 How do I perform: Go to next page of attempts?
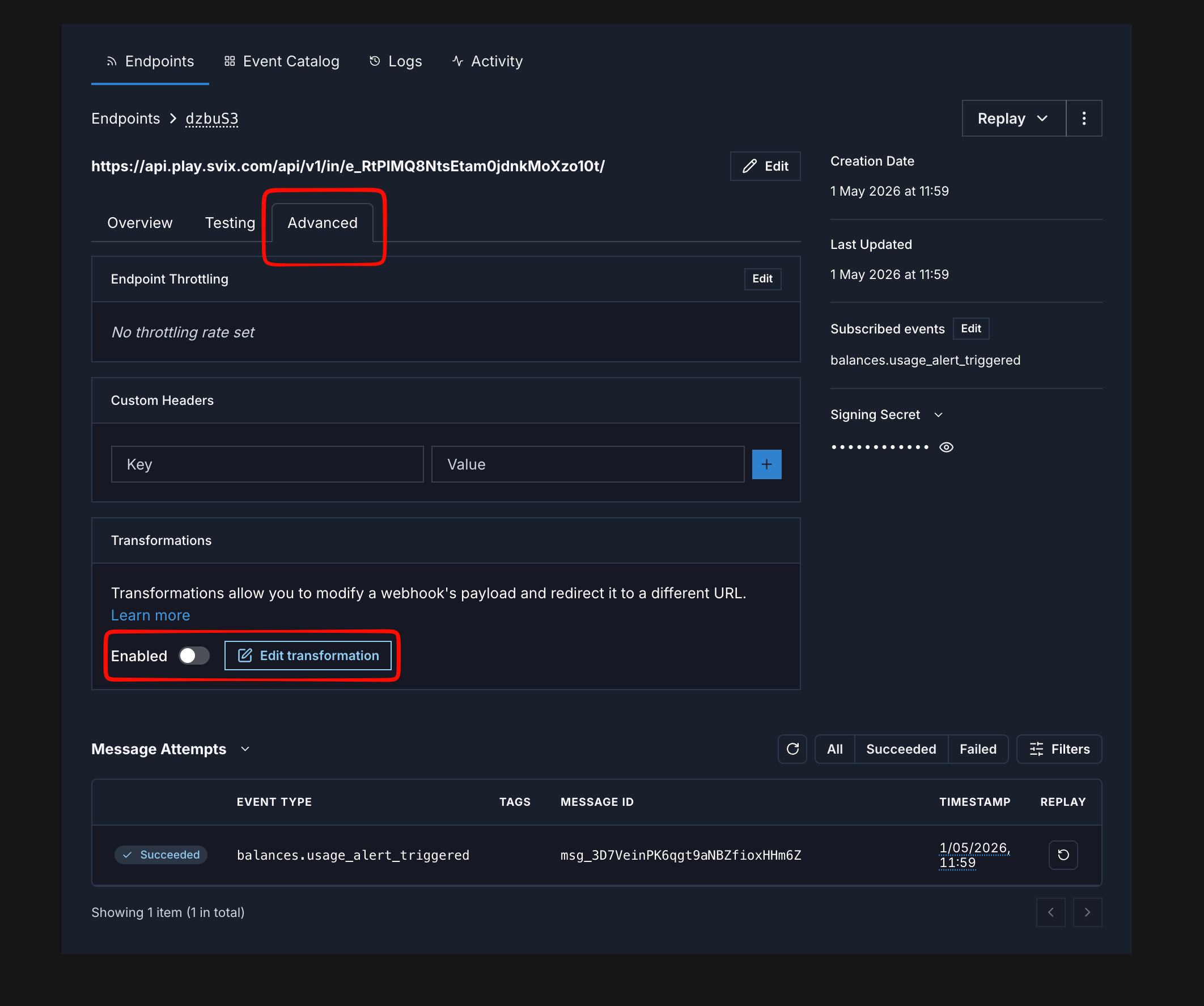(x=1088, y=912)
